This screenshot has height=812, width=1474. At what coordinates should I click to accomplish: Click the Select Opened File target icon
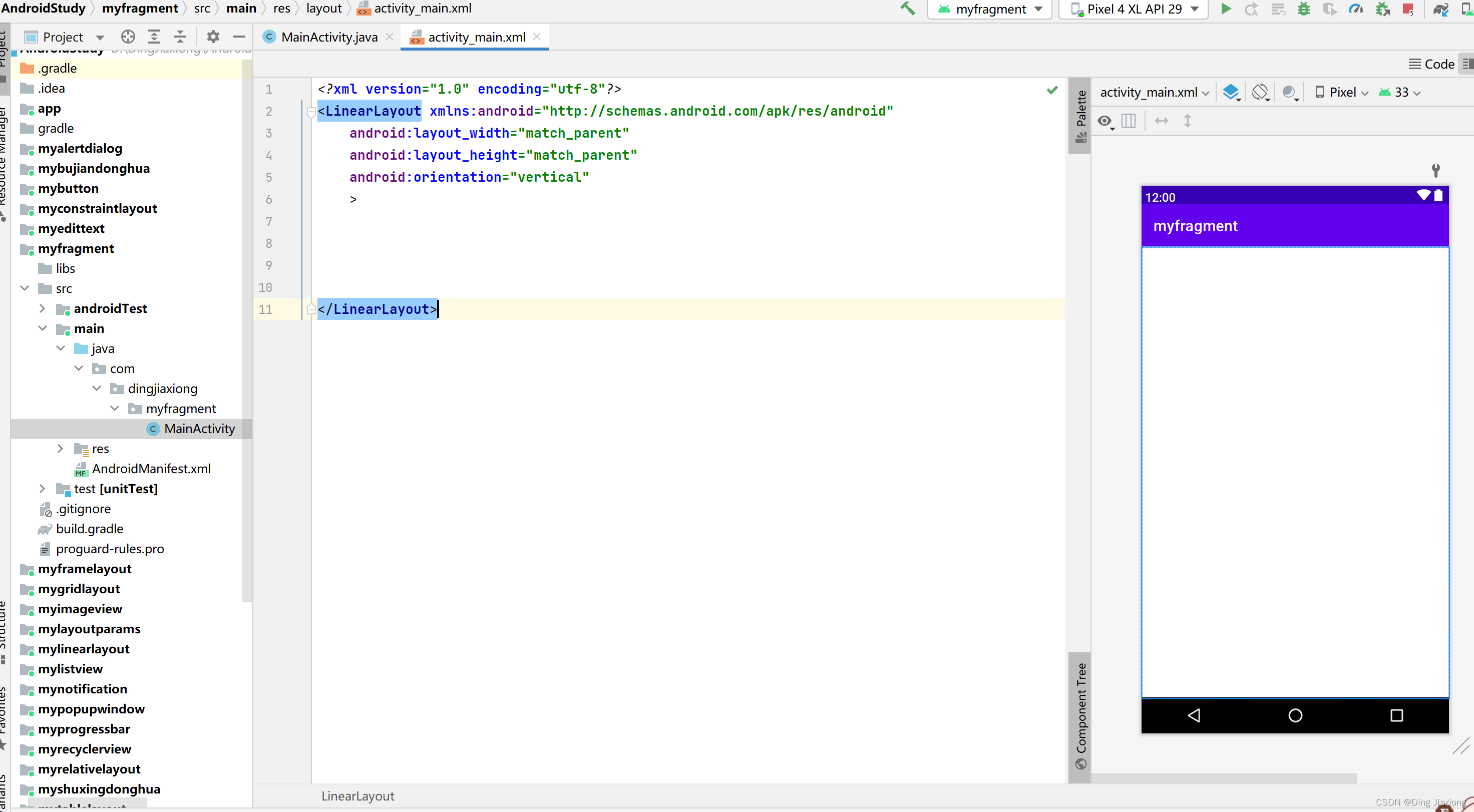click(128, 37)
